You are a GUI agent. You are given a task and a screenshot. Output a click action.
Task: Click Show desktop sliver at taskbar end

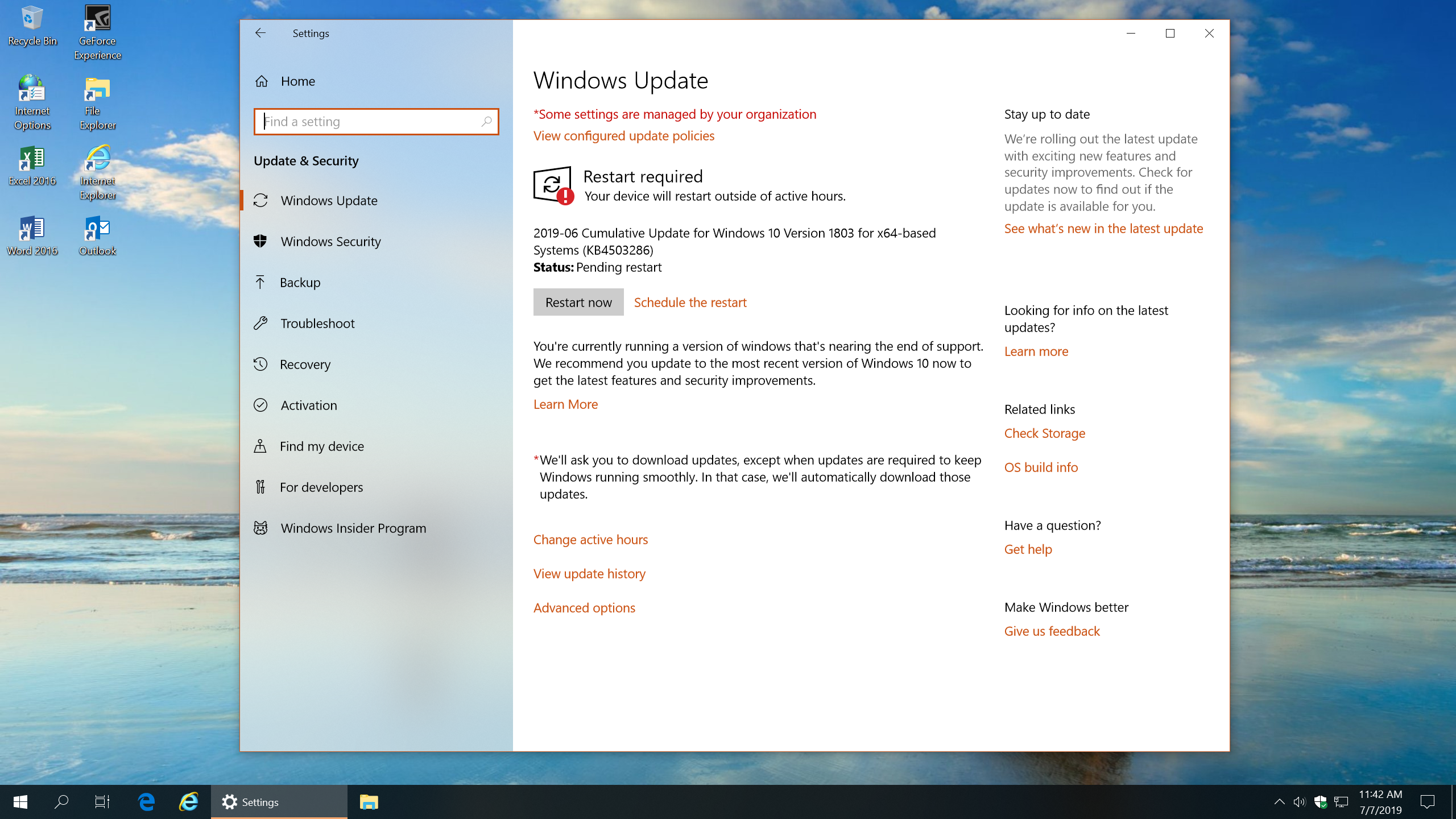(1453, 802)
